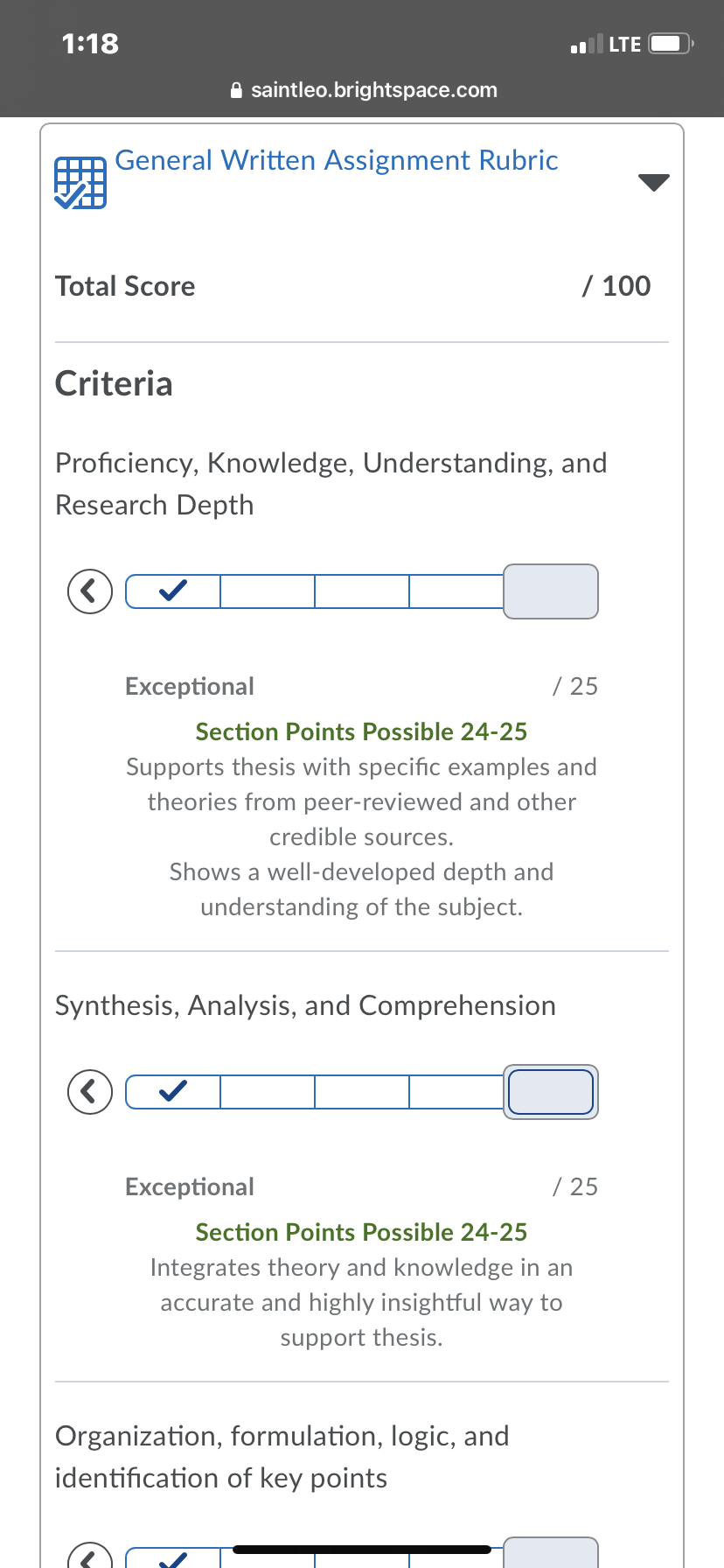Select second level cell for Synthesis criterion
Viewport: 724px width, 1568px height.
click(x=268, y=1092)
